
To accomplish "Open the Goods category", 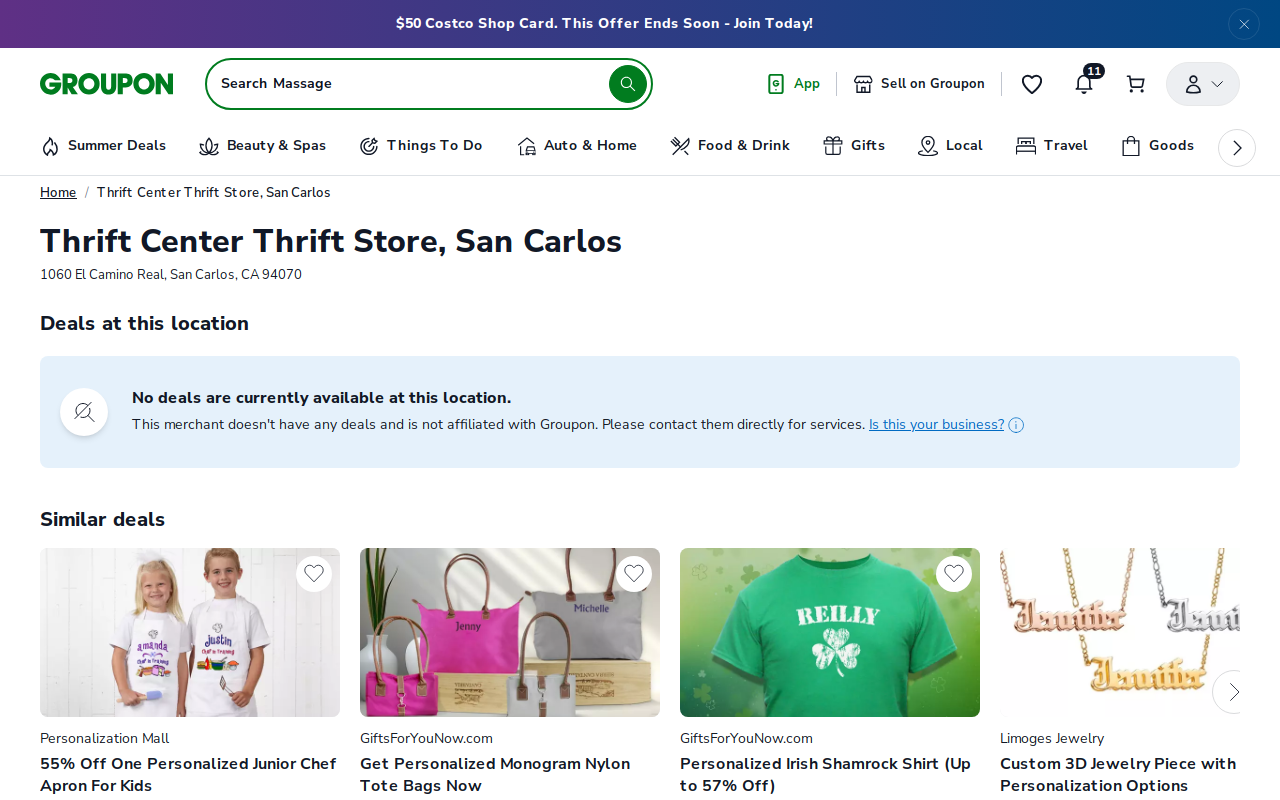I will [1157, 146].
